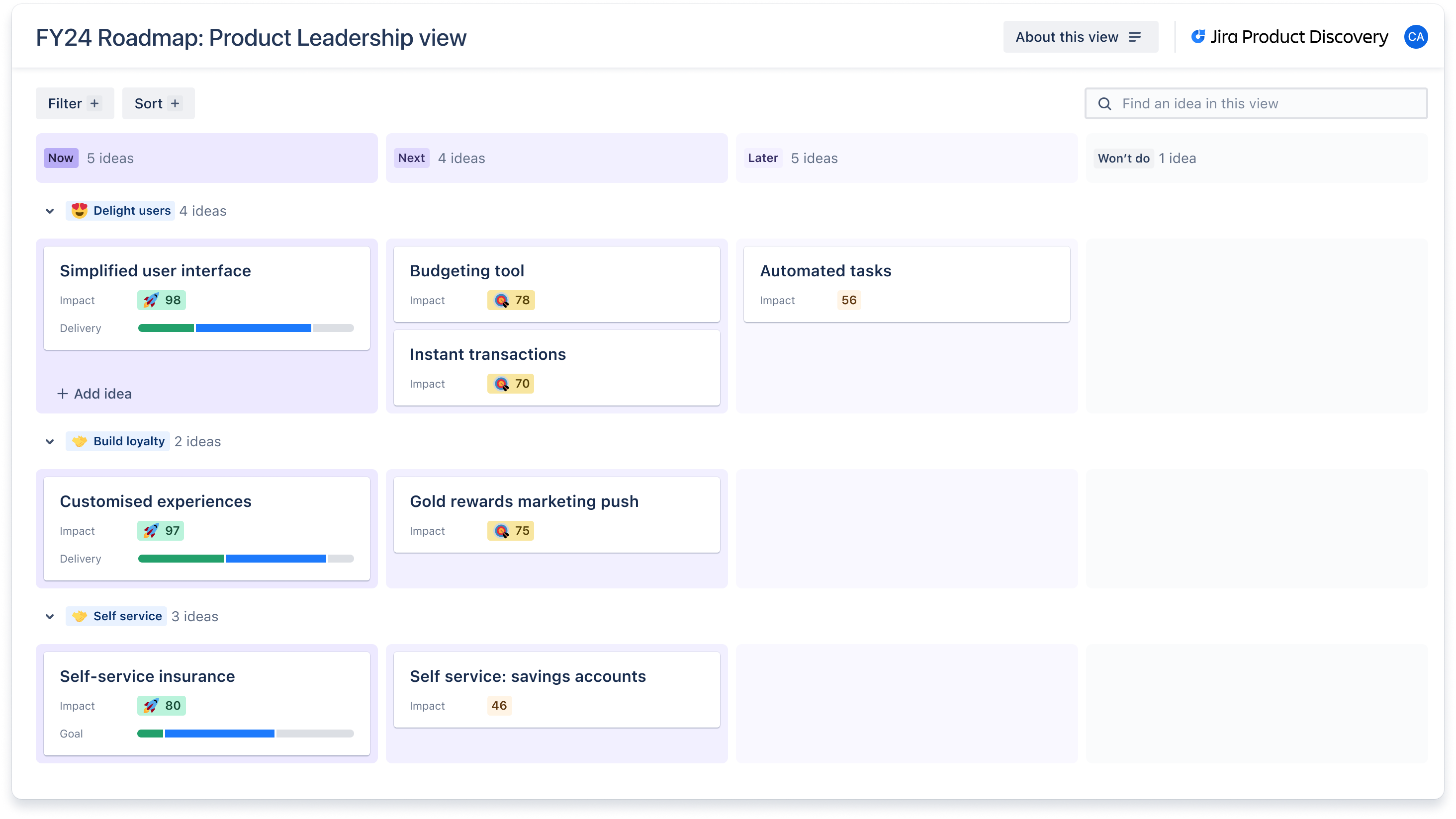Click the 56 impact score on Automated tasks
Viewport: 1456px width, 819px height.
(x=848, y=300)
